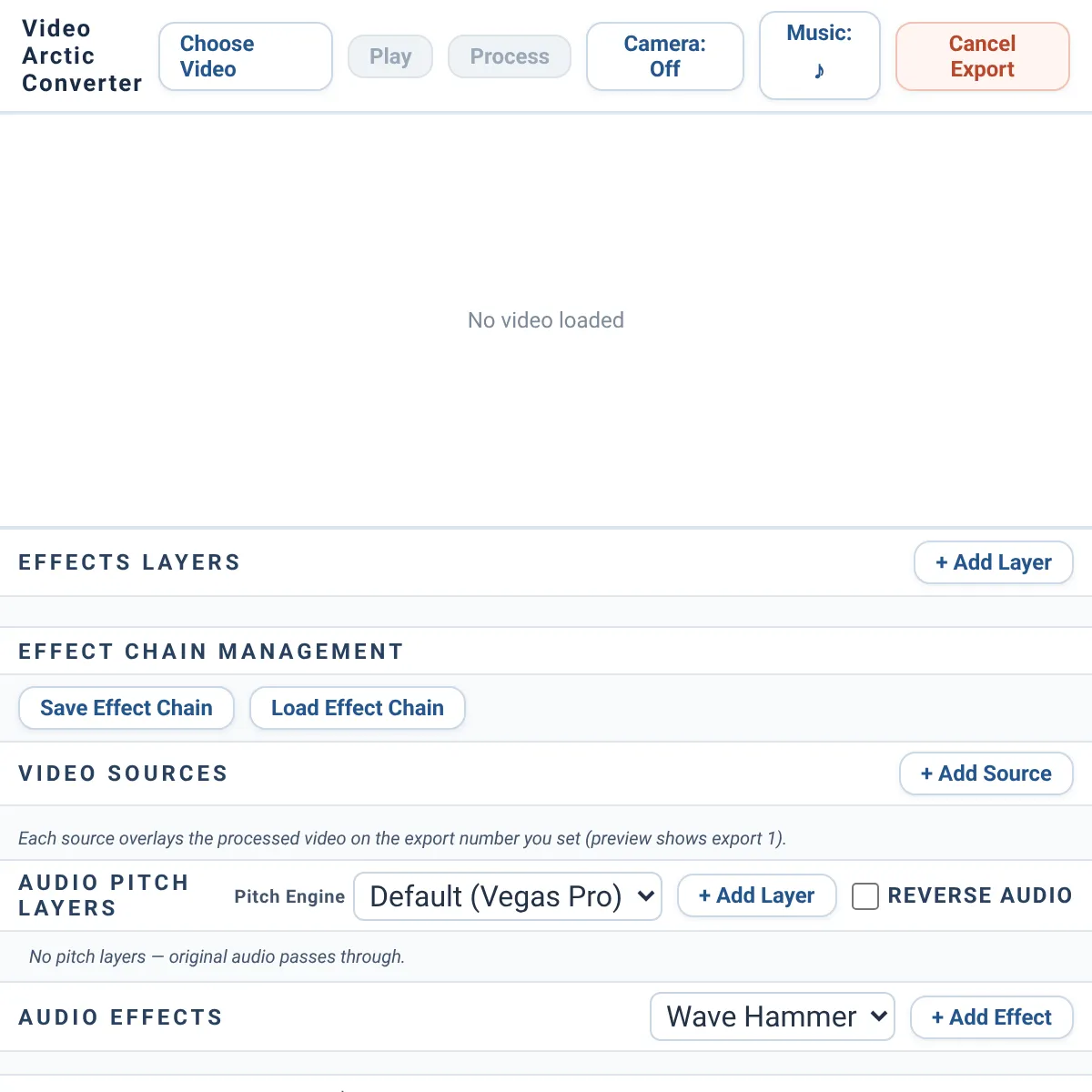Add a new effects layer

tap(994, 562)
